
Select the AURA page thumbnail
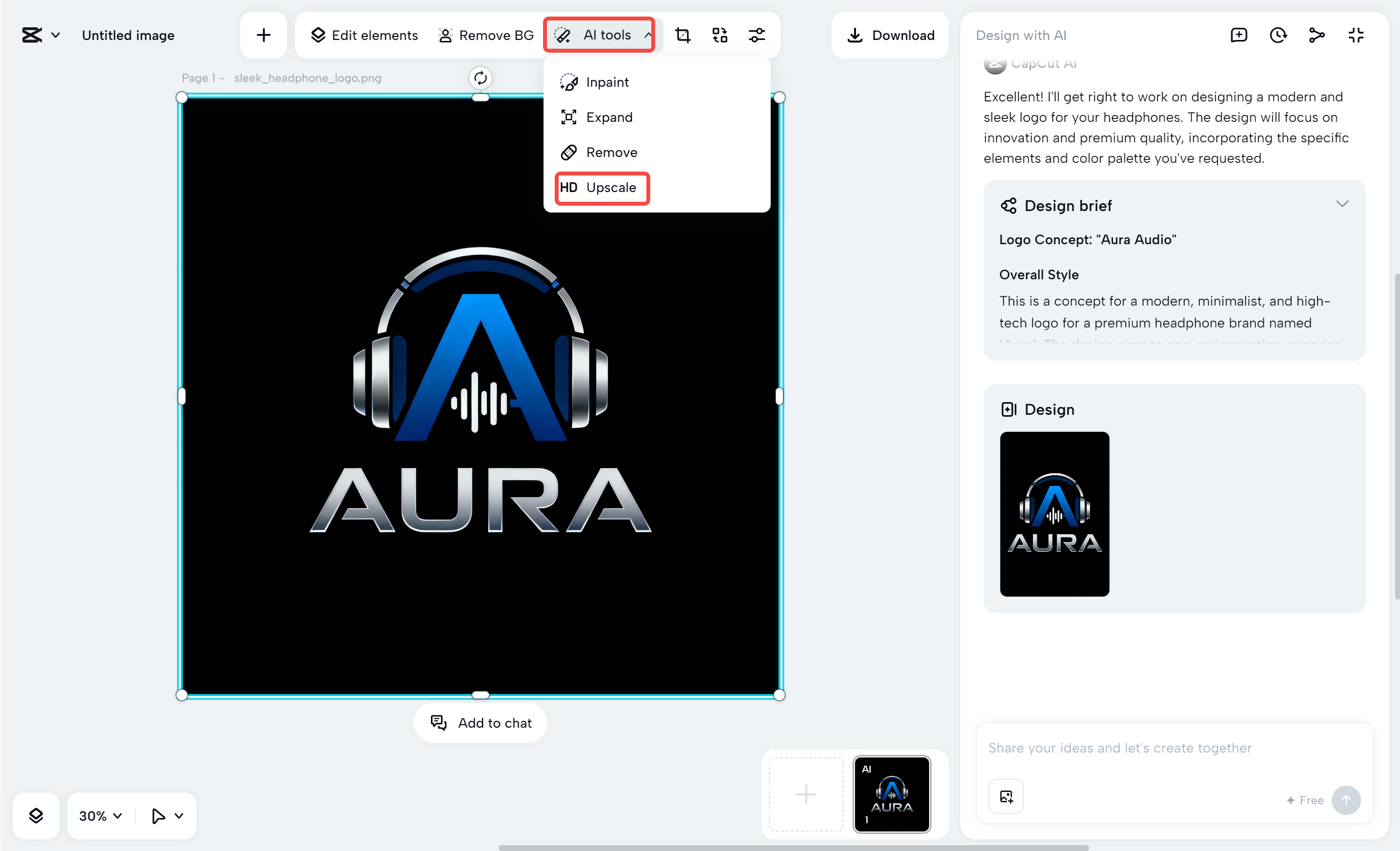pos(891,794)
